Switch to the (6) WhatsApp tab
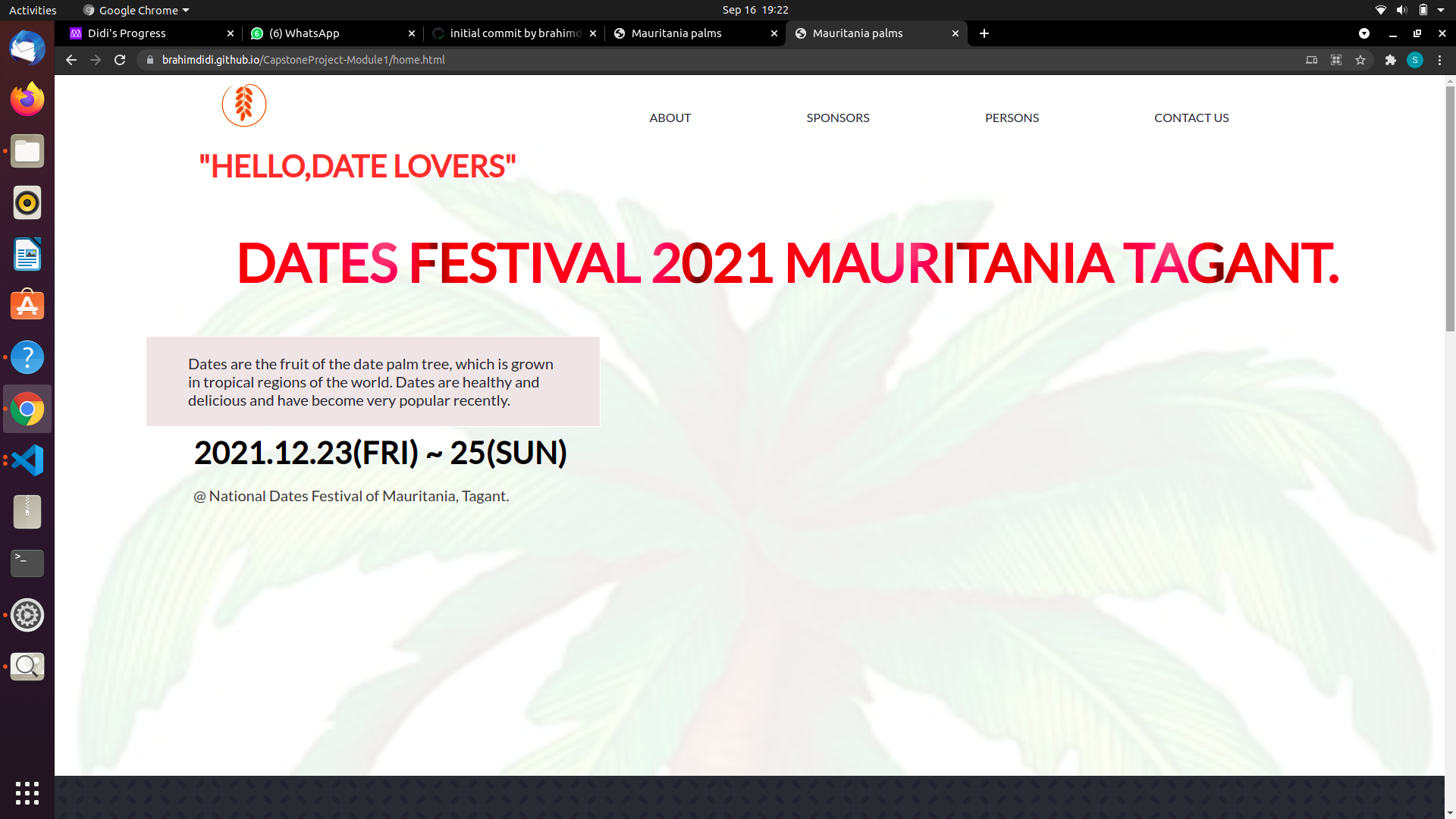Screen dimensions: 1456x819 click(332, 33)
